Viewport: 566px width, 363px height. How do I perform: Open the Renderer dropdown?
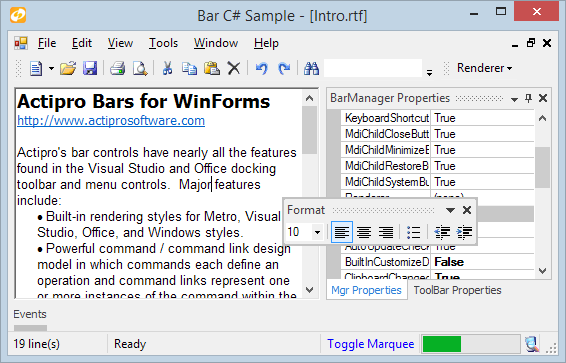pyautogui.click(x=484, y=68)
